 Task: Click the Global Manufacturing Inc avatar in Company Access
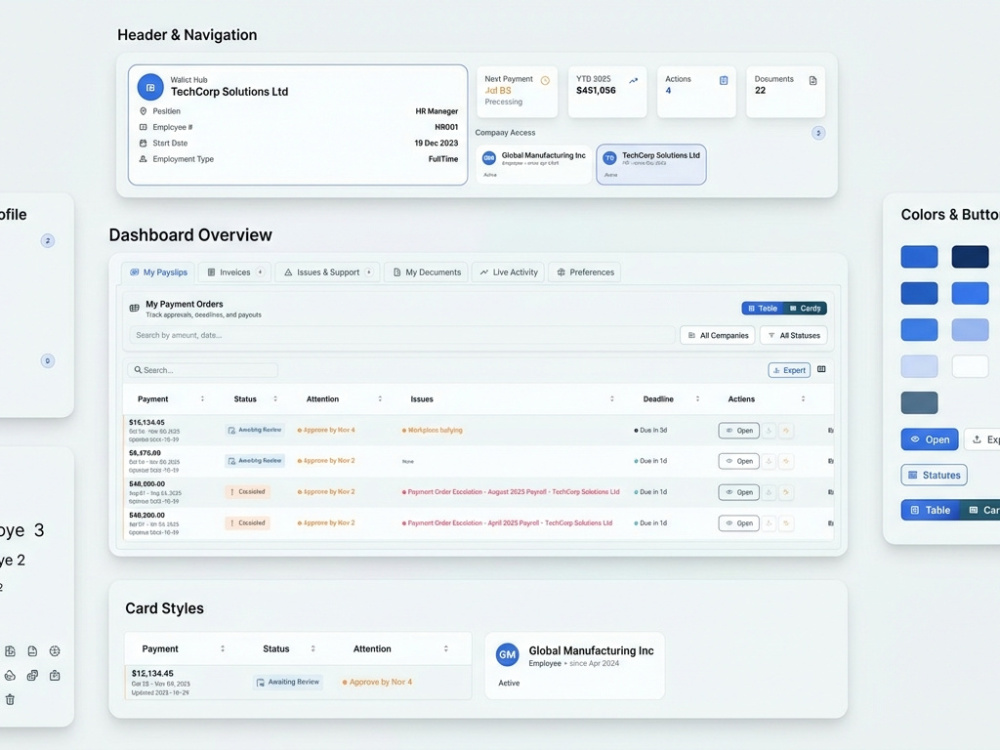(489, 158)
